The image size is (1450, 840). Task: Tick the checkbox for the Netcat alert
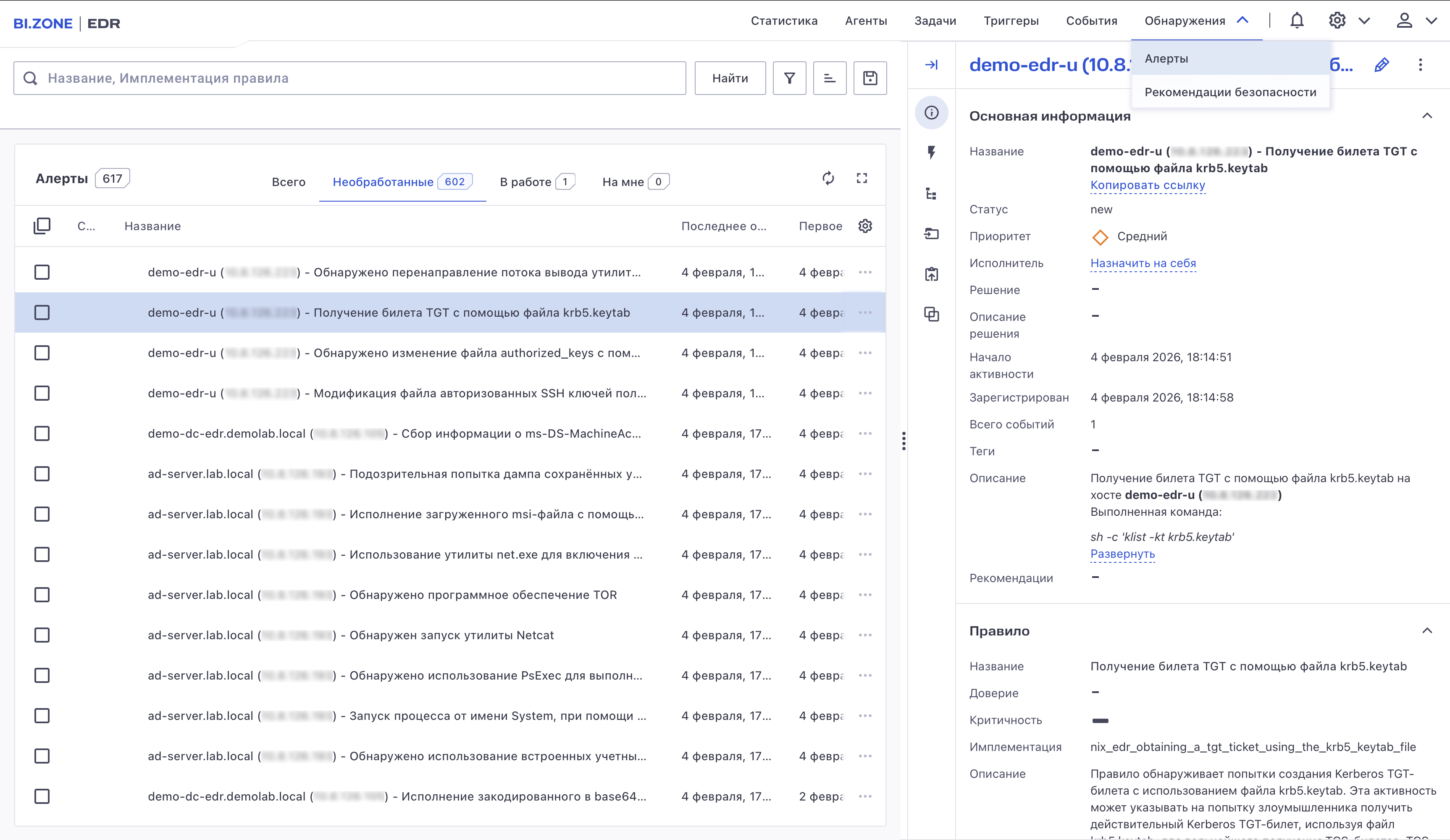42,635
